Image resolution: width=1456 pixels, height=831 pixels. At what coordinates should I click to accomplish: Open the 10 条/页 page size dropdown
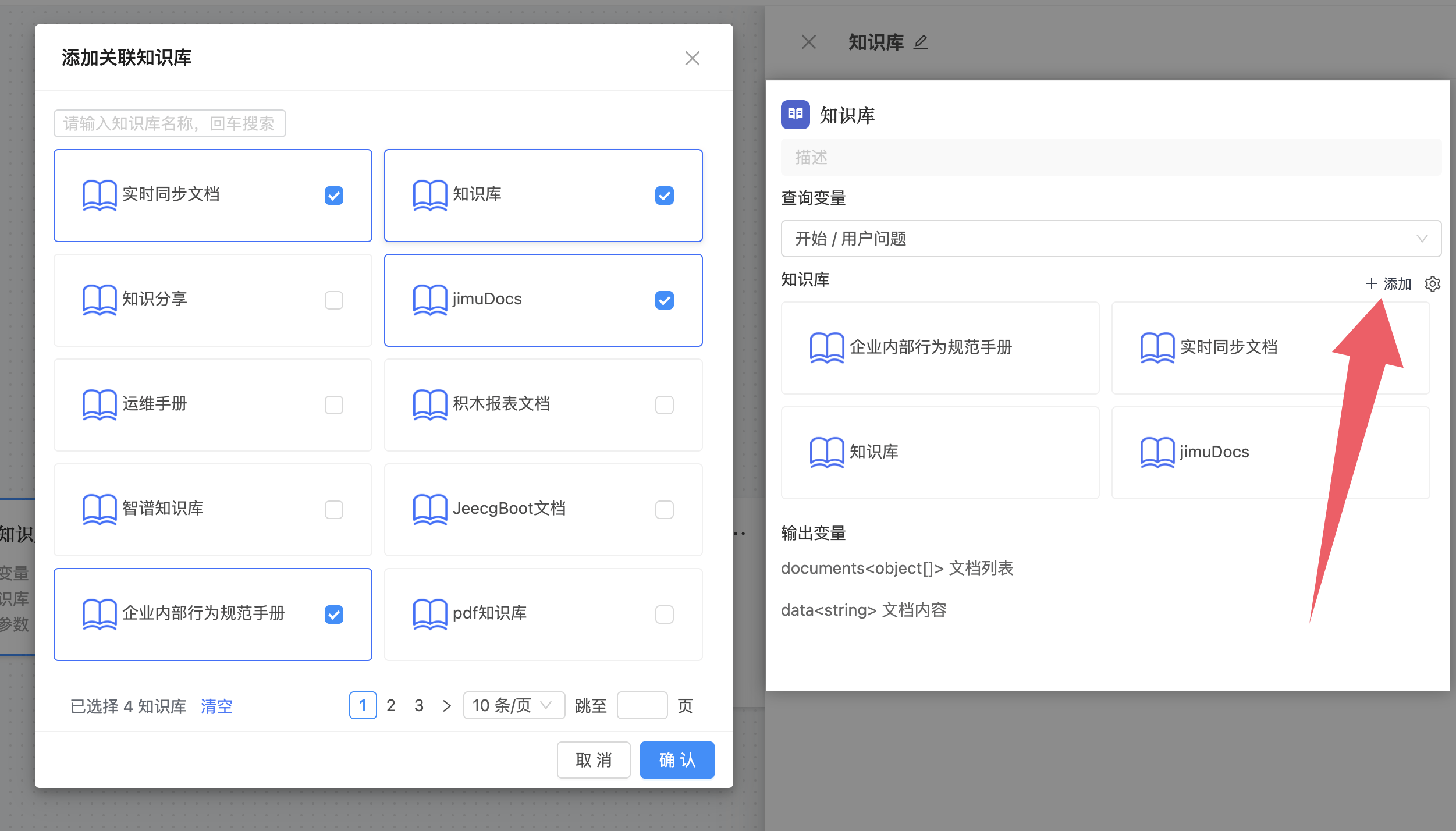(513, 705)
